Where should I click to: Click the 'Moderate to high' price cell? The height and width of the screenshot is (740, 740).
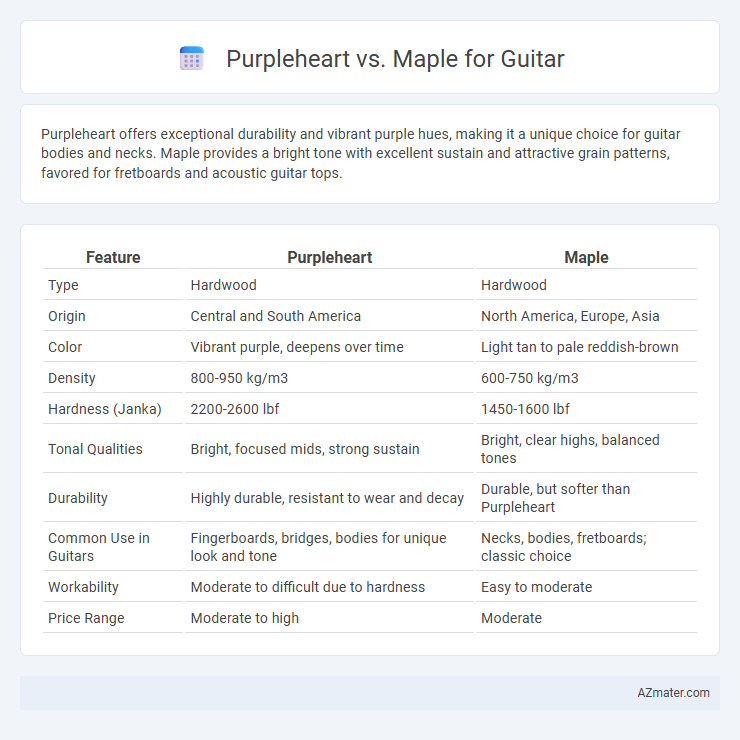click(244, 618)
